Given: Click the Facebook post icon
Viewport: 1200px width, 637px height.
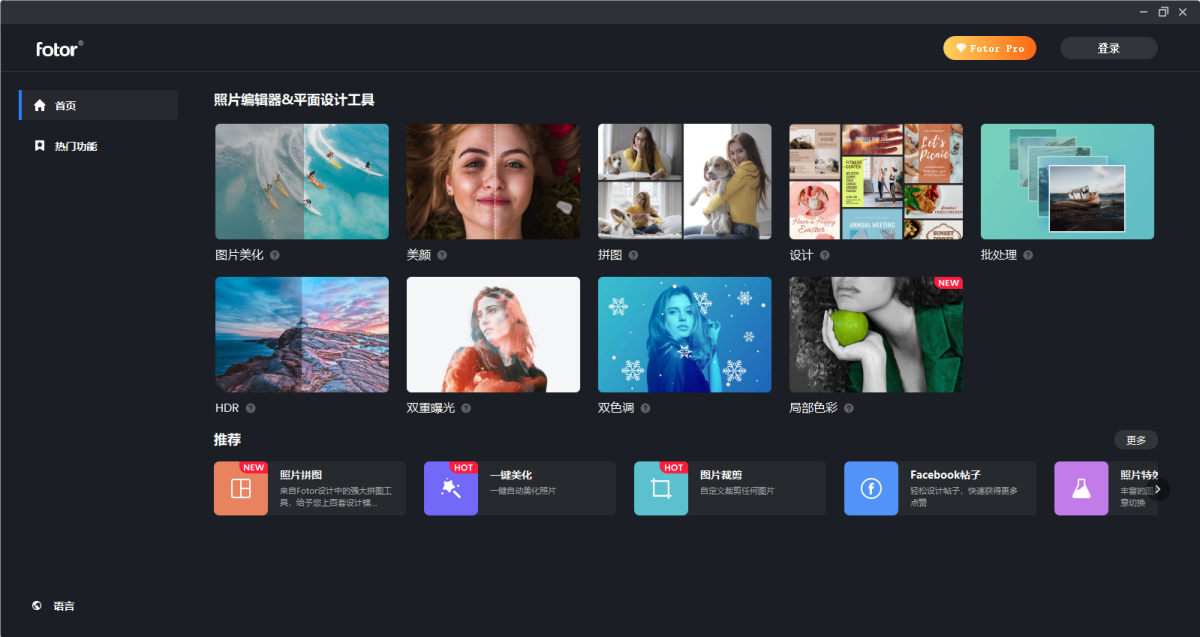Looking at the screenshot, I should click(871, 488).
